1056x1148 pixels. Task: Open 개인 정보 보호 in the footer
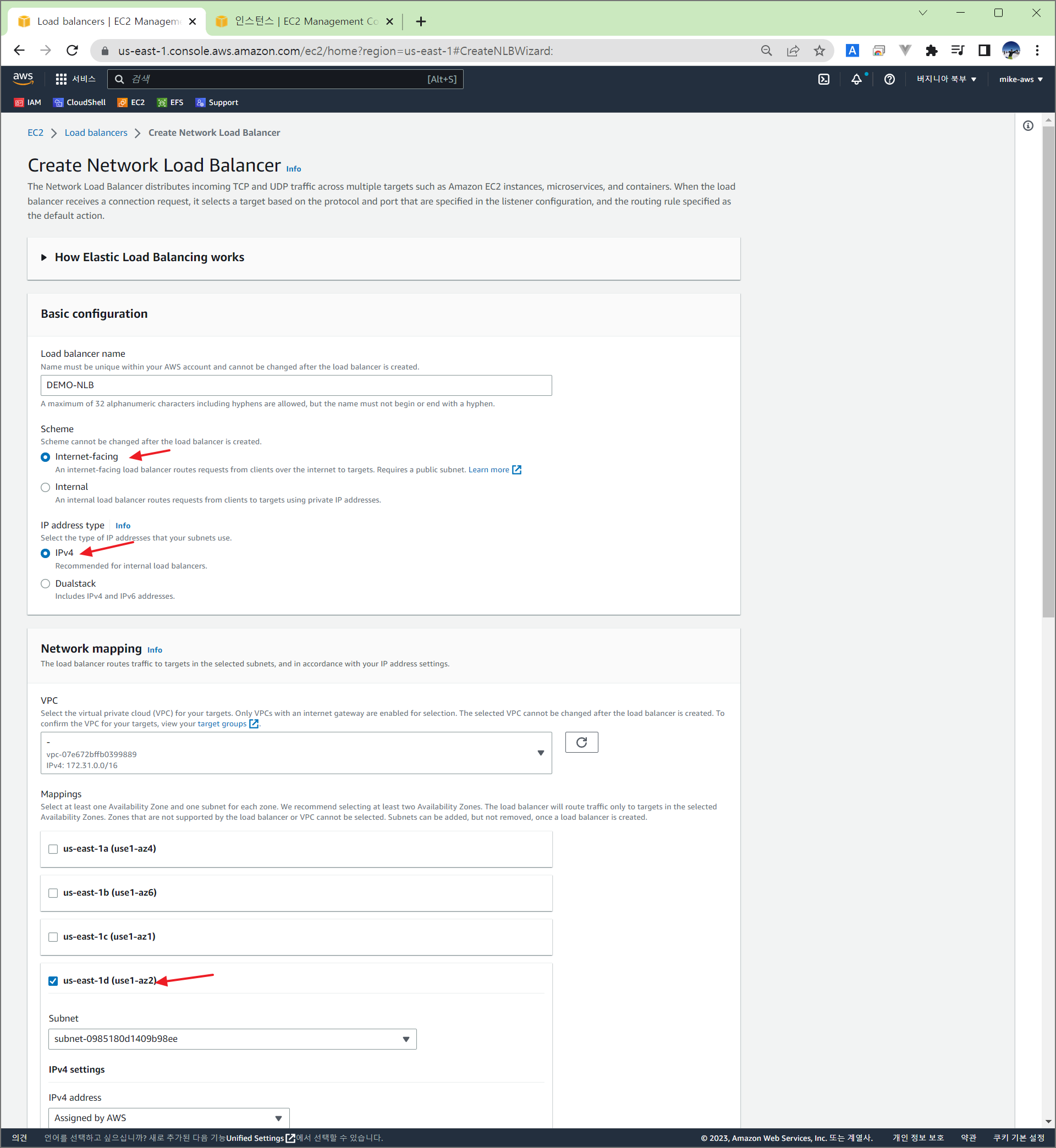[918, 1138]
